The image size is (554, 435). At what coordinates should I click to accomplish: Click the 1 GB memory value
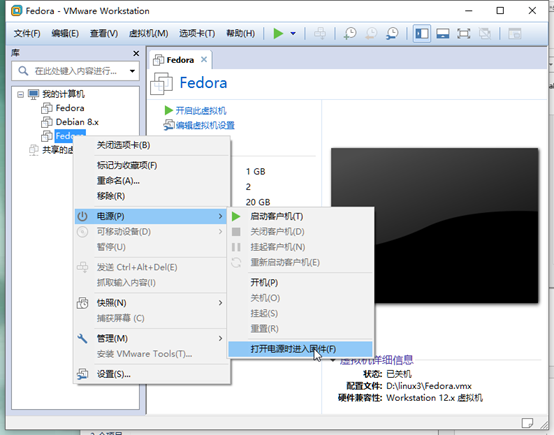pos(255,171)
